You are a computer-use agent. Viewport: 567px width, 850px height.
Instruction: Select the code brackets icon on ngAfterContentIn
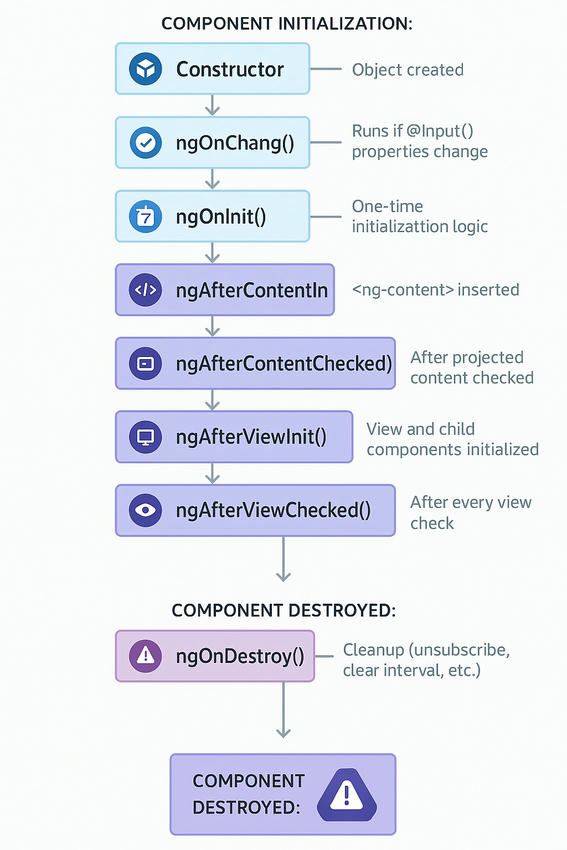145,290
